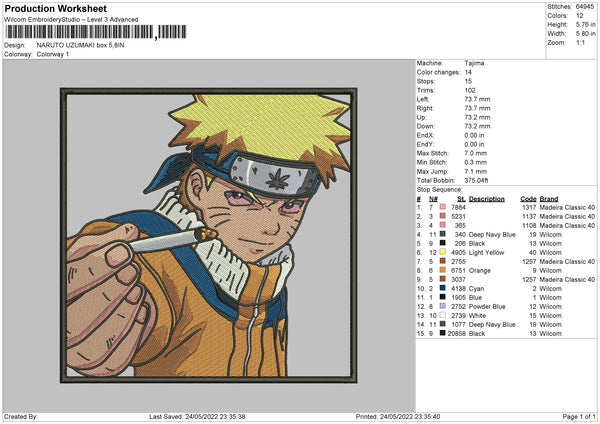
Task: Click the worksheet barcode
Action: (96, 32)
